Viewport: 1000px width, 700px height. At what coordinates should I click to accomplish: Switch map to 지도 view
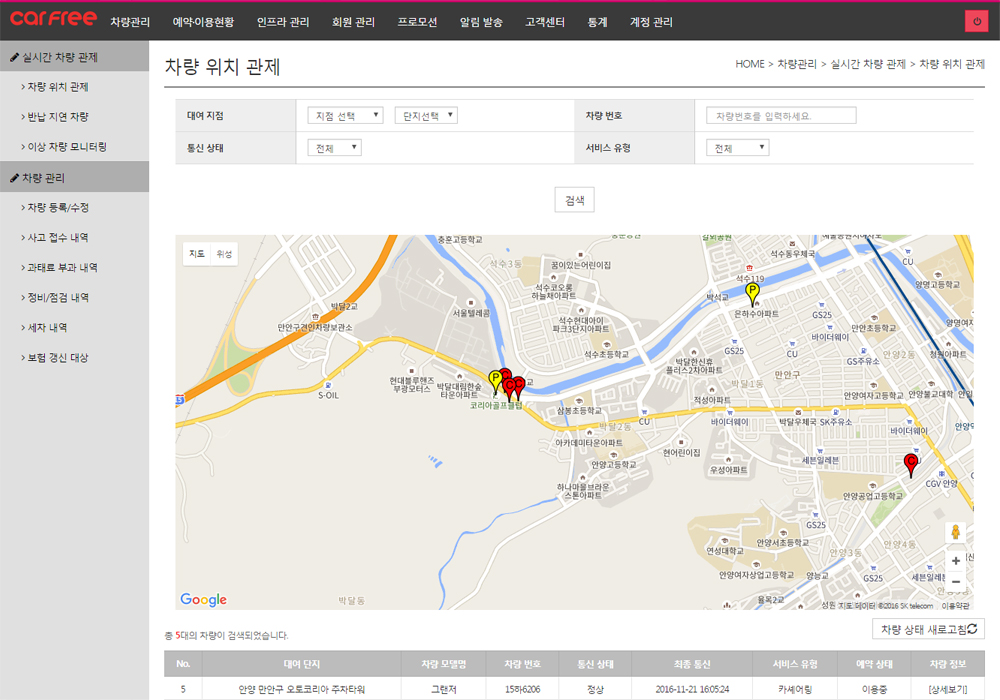click(x=196, y=254)
